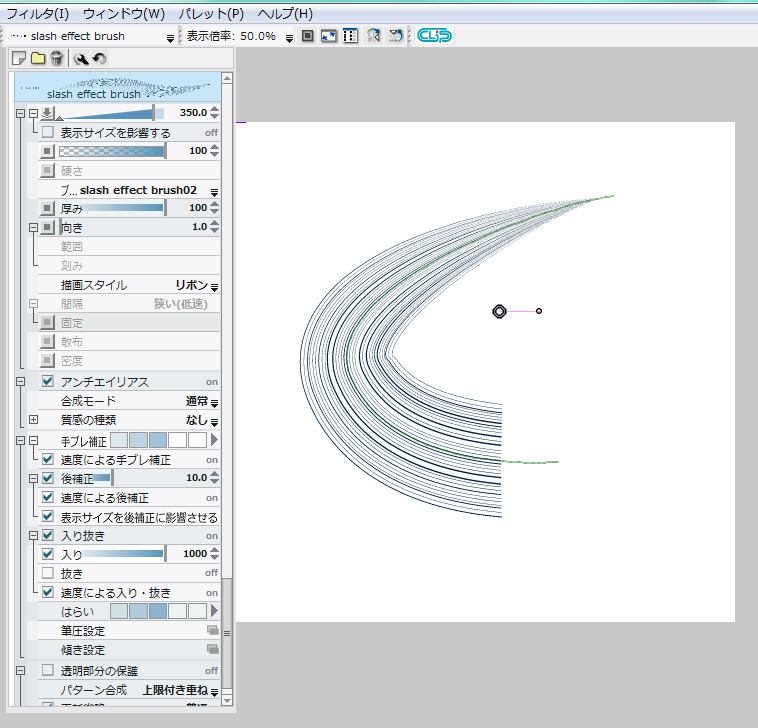Click the yellow folder icon in preset panel

click(x=38, y=59)
